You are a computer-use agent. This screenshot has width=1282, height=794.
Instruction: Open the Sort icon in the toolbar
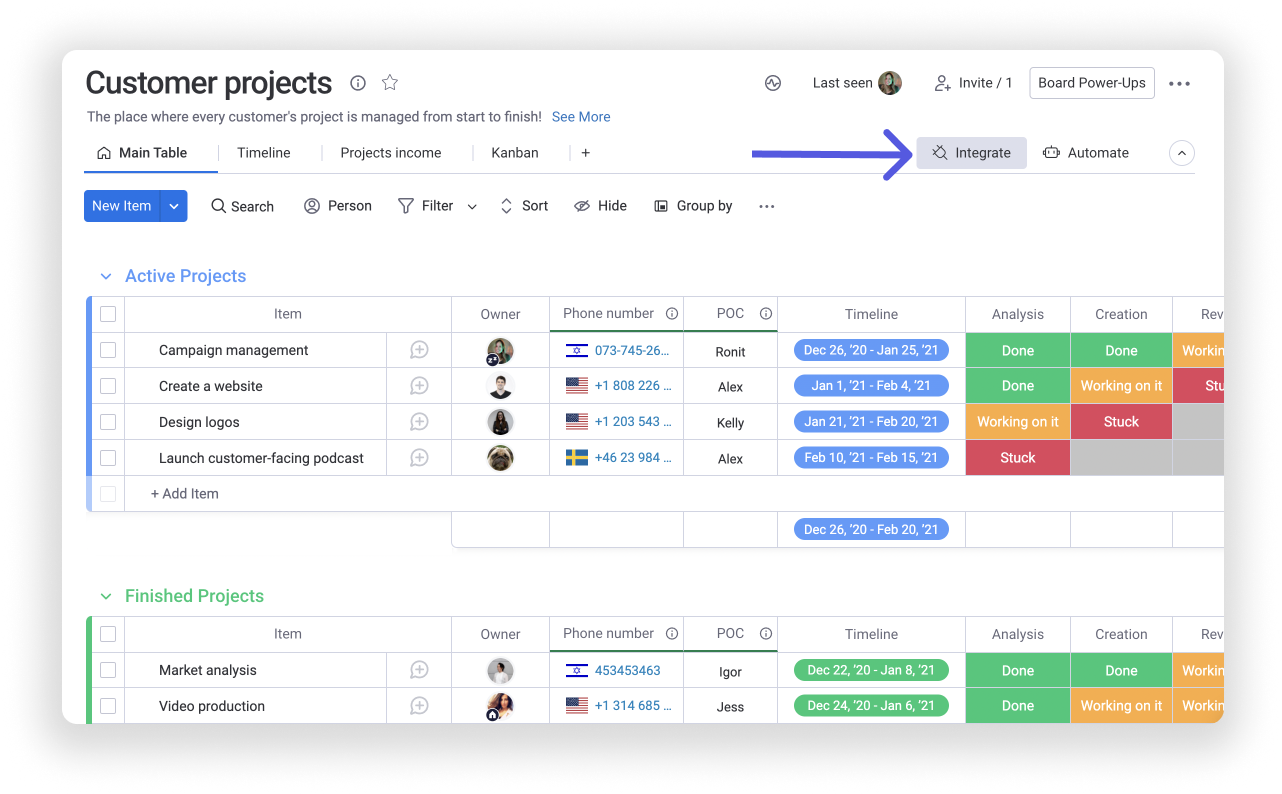click(505, 206)
